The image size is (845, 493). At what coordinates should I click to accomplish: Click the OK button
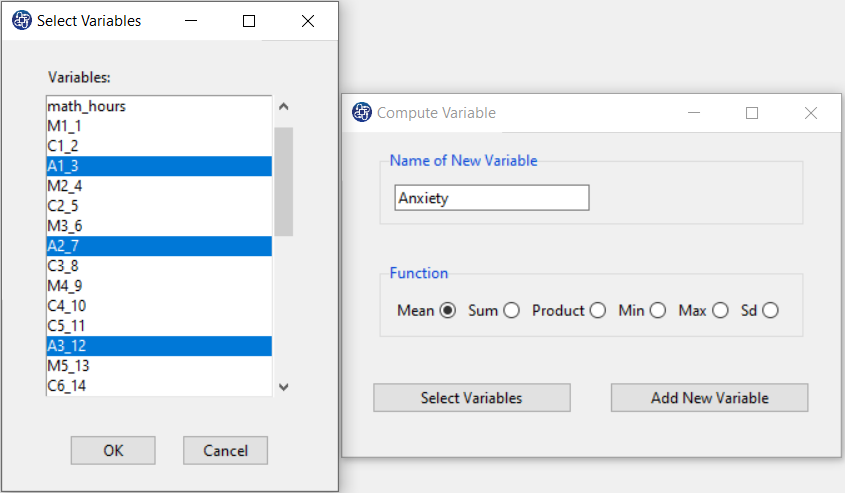(x=113, y=450)
